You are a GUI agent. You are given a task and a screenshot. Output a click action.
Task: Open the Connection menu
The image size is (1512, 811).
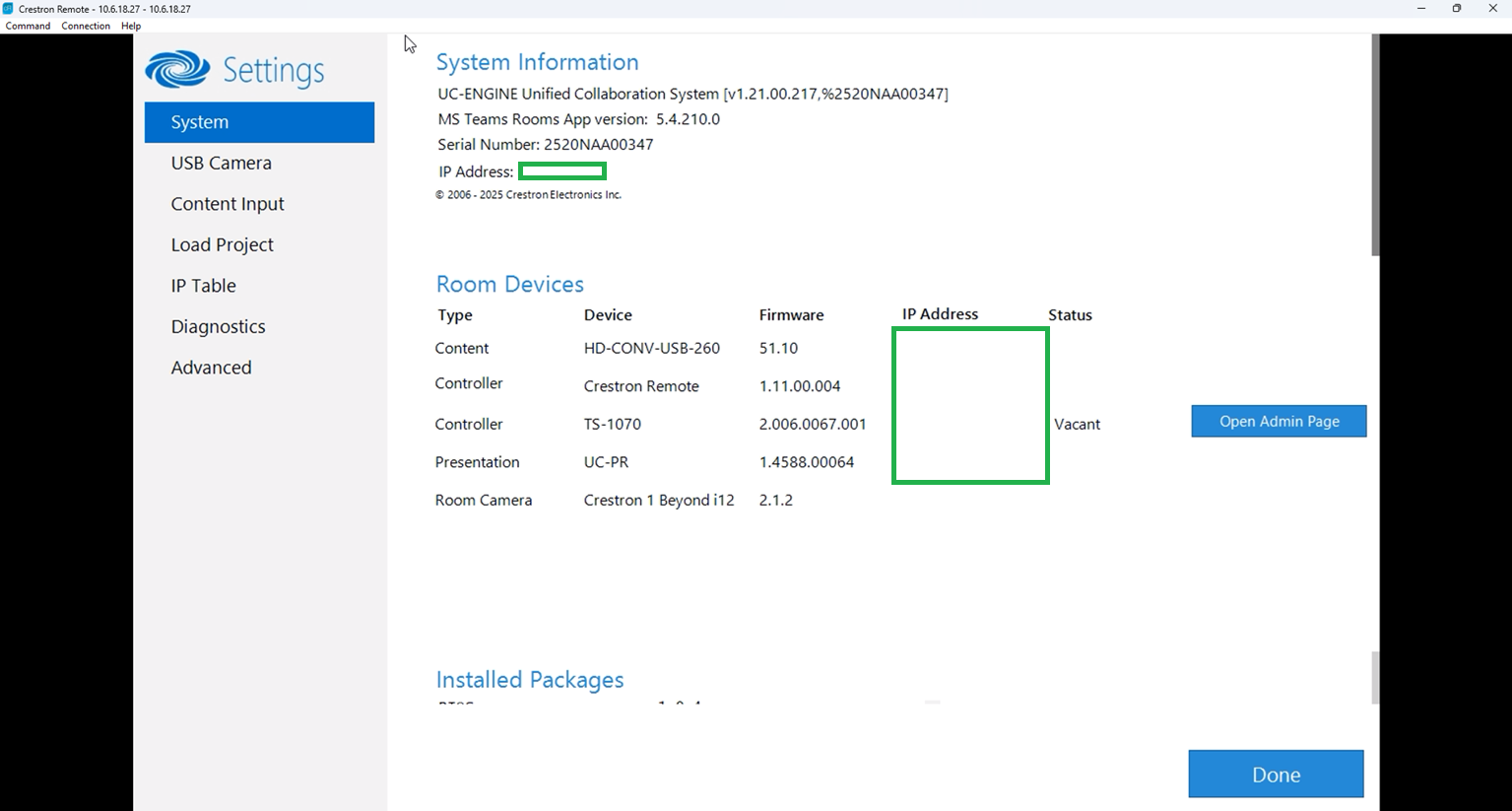click(86, 26)
